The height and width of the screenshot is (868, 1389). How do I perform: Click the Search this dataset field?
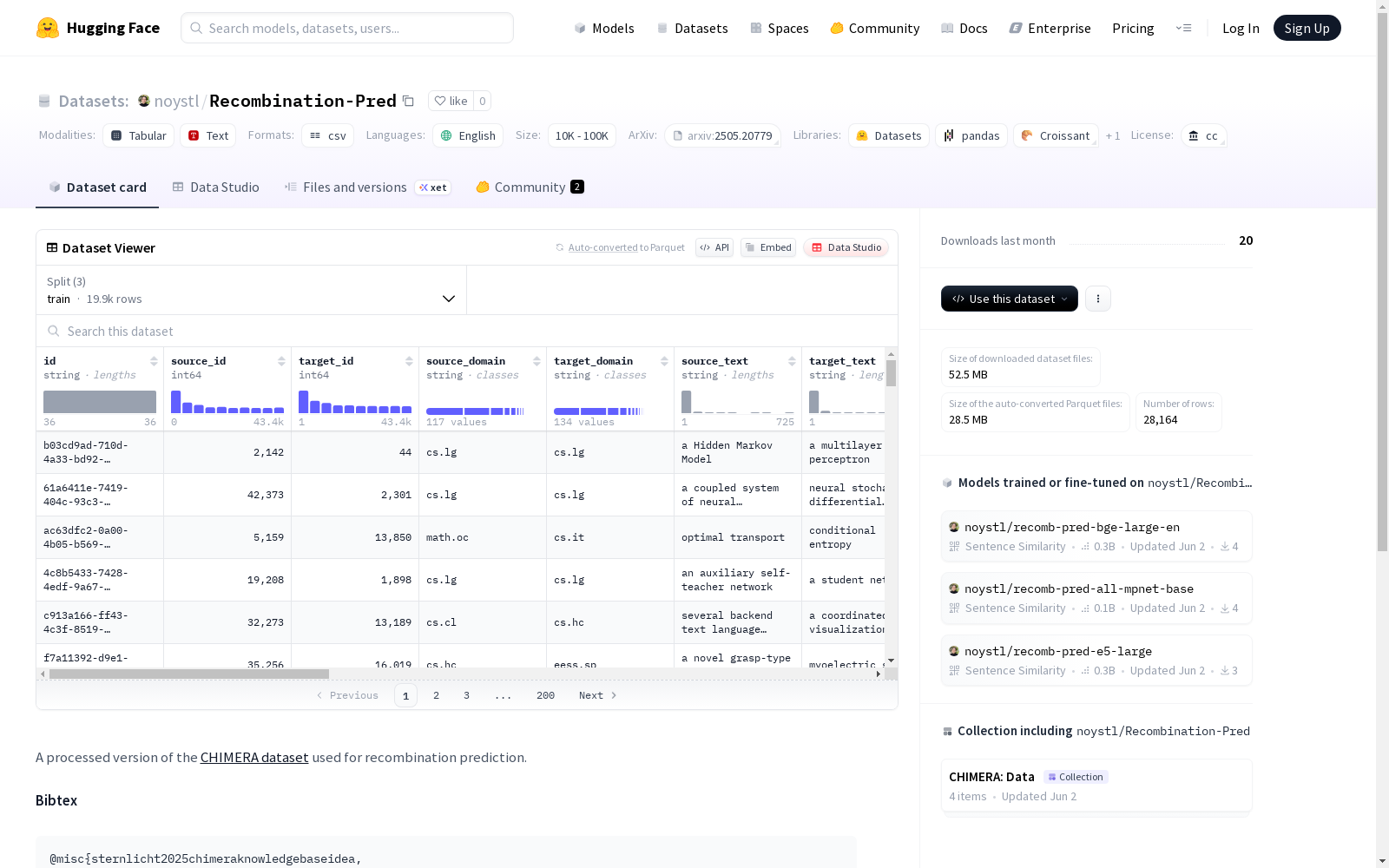[467, 331]
